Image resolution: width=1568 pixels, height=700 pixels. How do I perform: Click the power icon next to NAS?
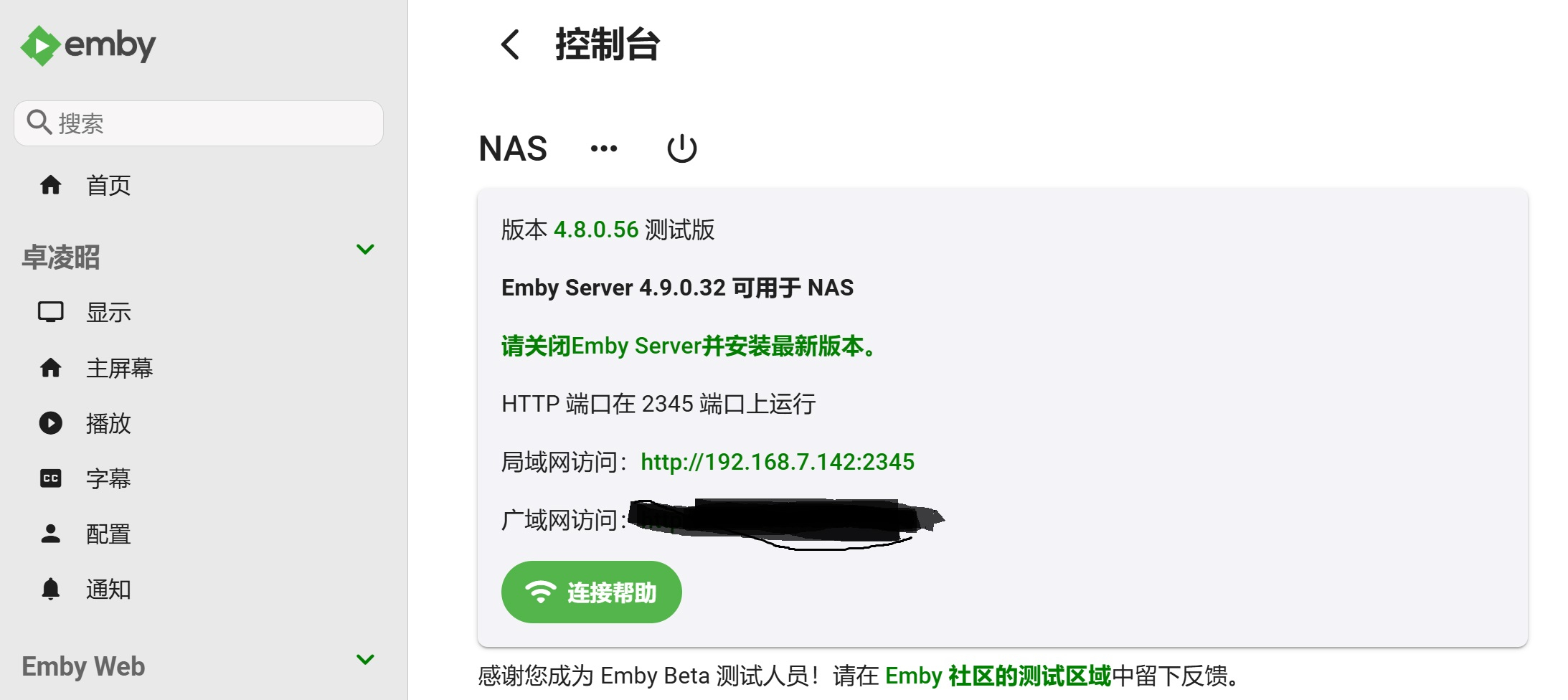click(681, 148)
